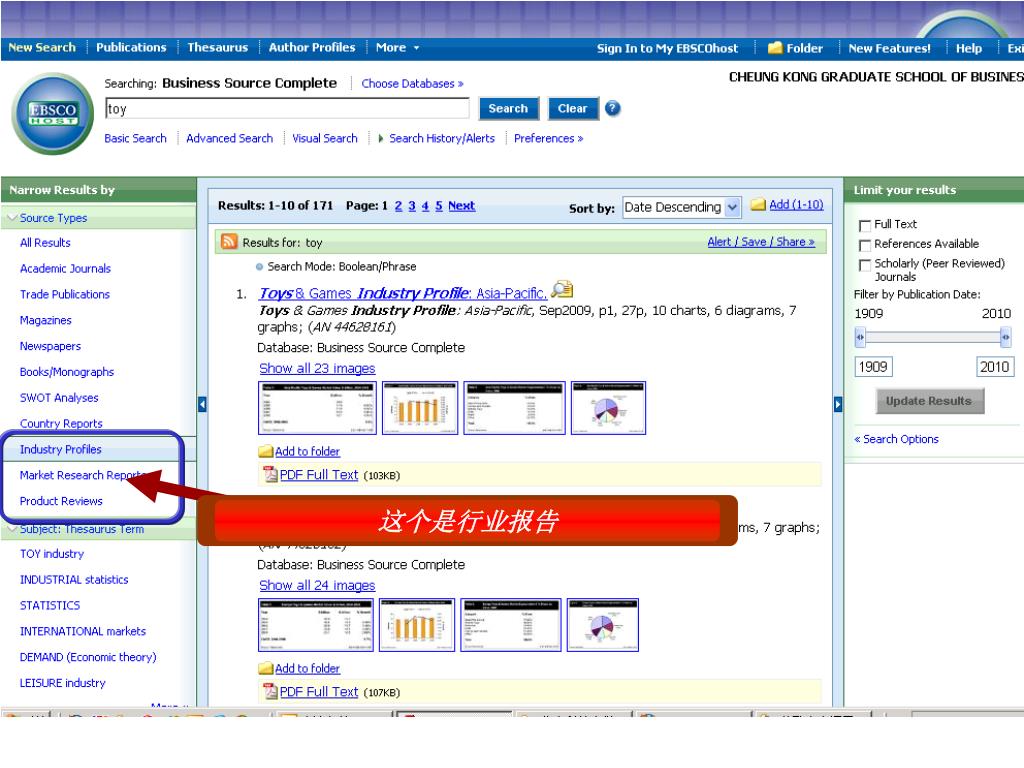Open the Sort by Date Descending dropdown
Screen dimensions: 1024x768
[682, 208]
